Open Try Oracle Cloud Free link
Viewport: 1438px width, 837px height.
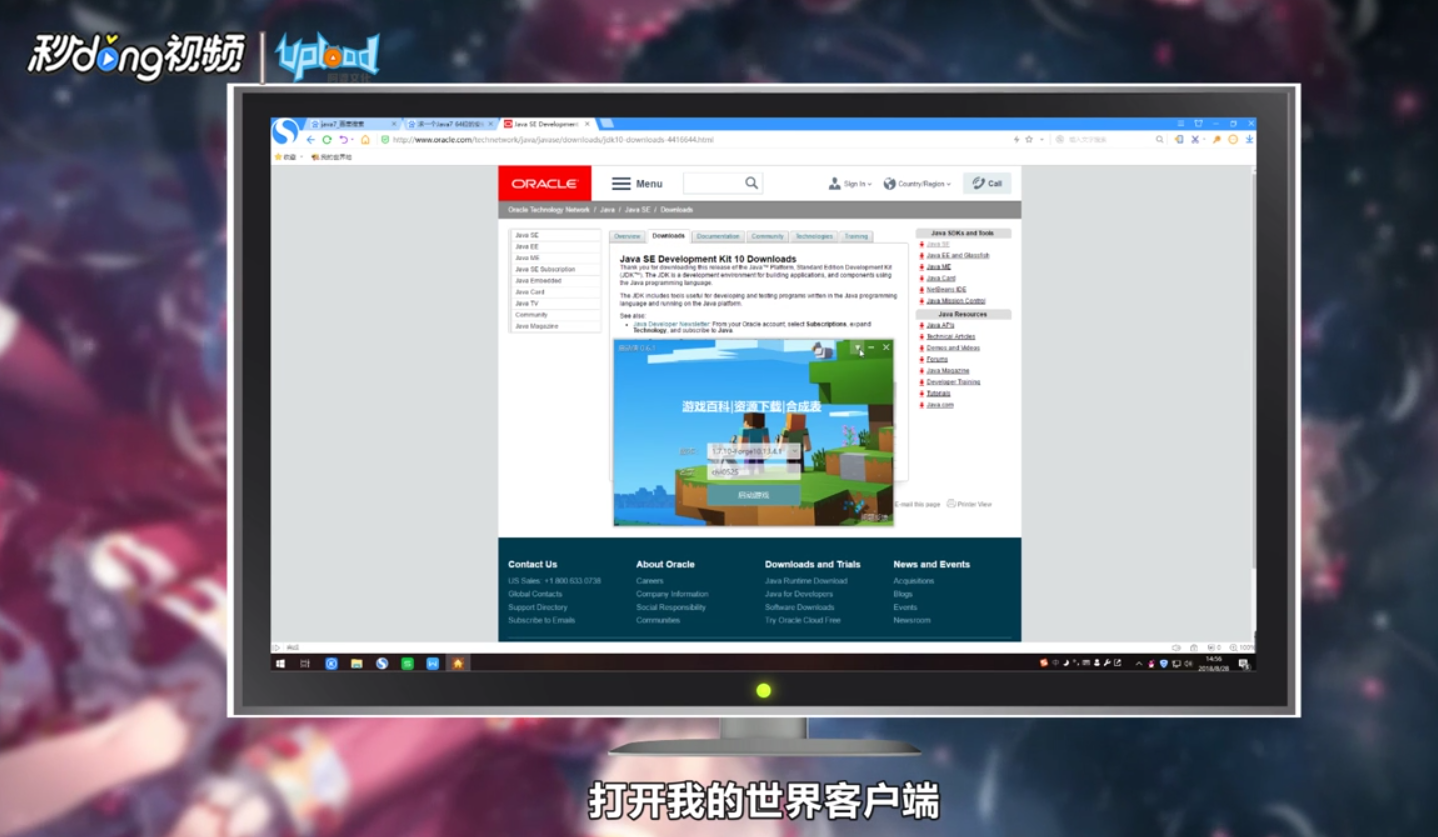click(x=803, y=620)
